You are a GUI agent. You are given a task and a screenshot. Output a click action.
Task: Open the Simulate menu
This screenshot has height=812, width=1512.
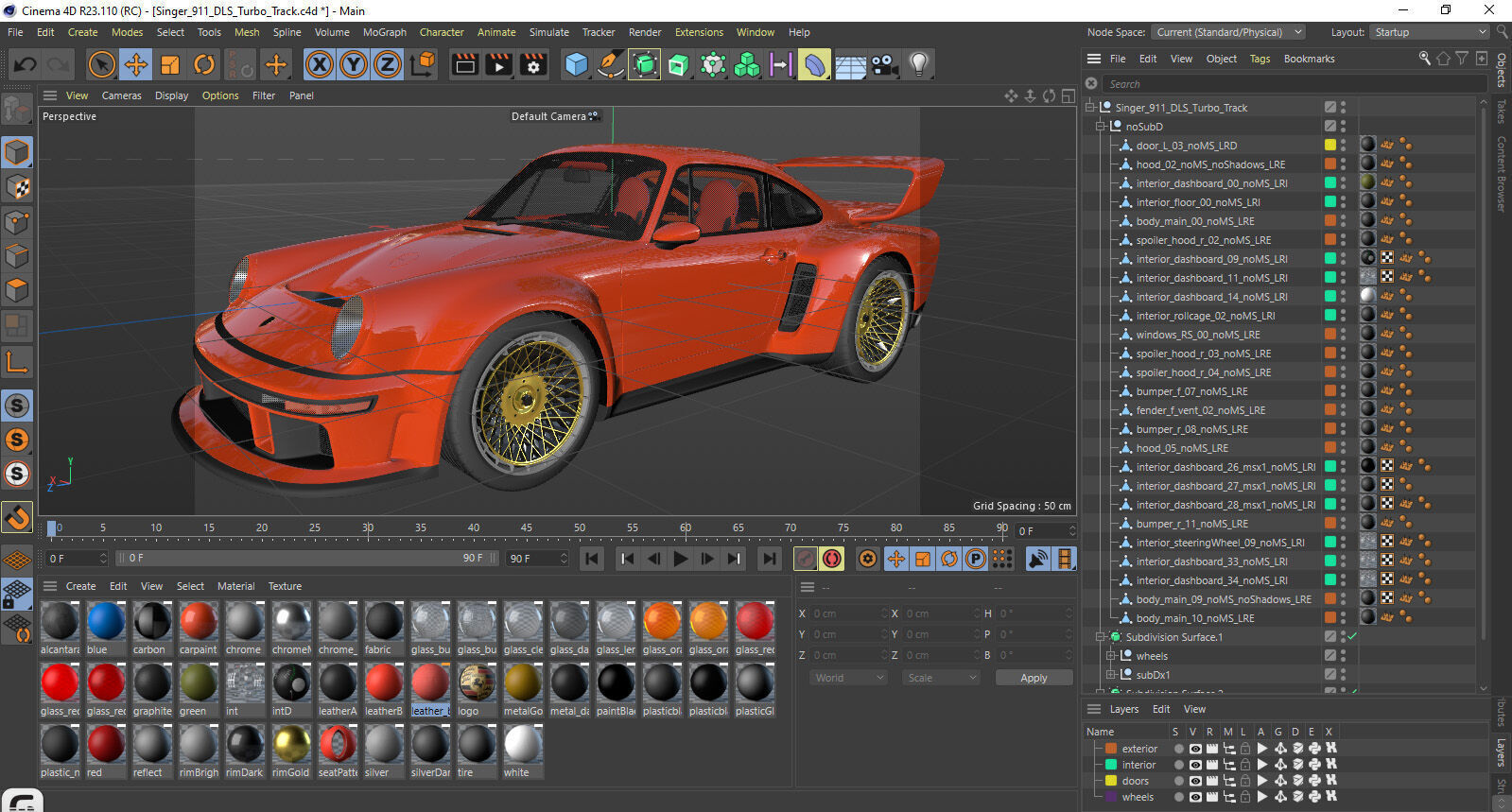[549, 32]
